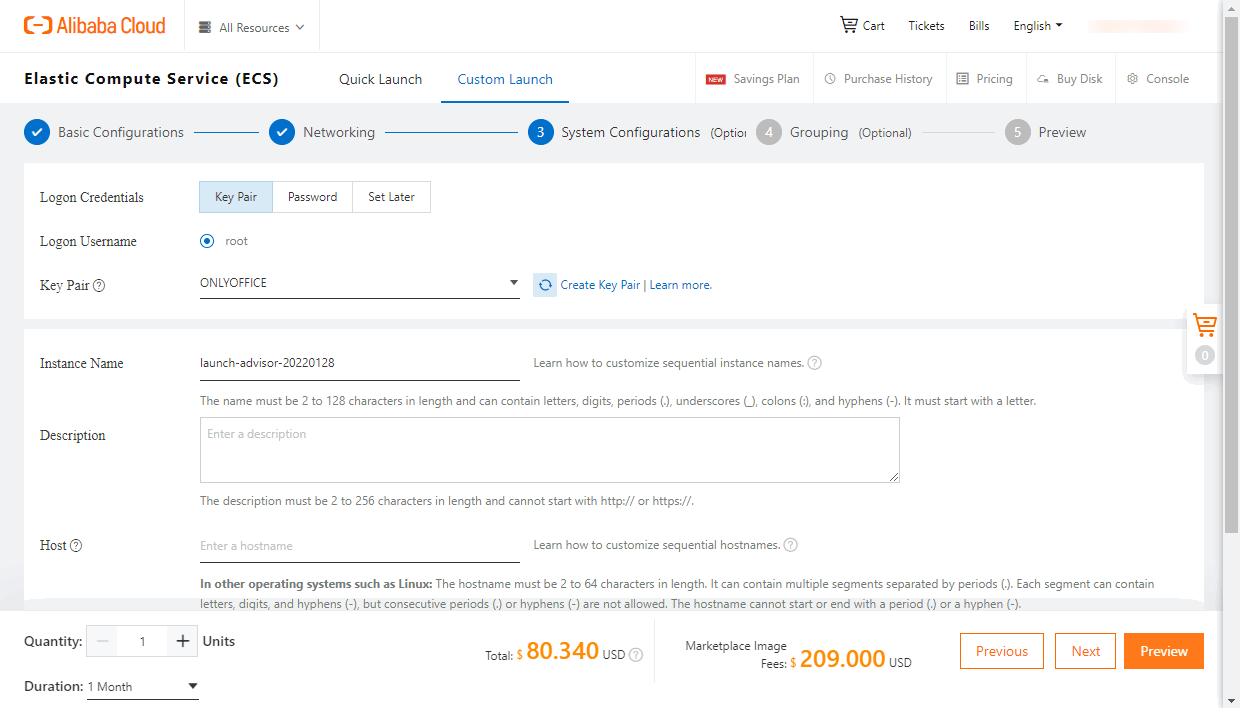
Task: Select the root logon username
Action: [207, 241]
